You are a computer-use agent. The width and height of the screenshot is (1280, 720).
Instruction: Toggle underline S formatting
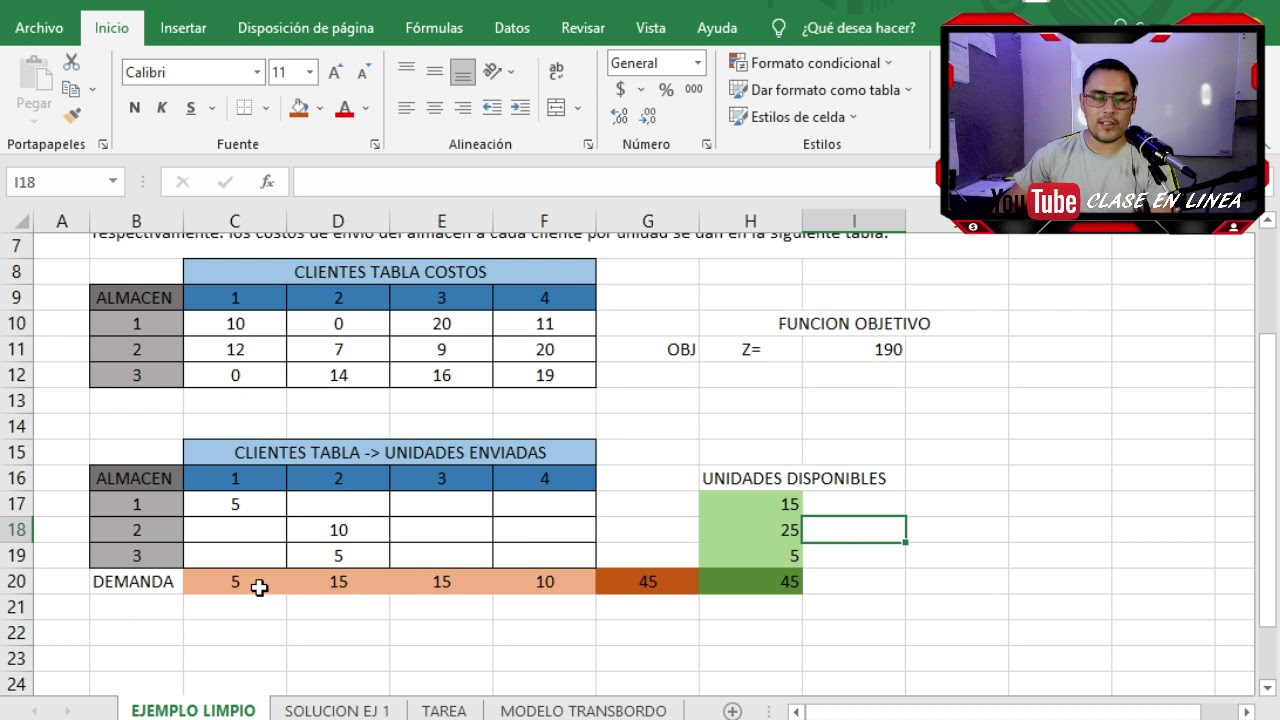[190, 108]
